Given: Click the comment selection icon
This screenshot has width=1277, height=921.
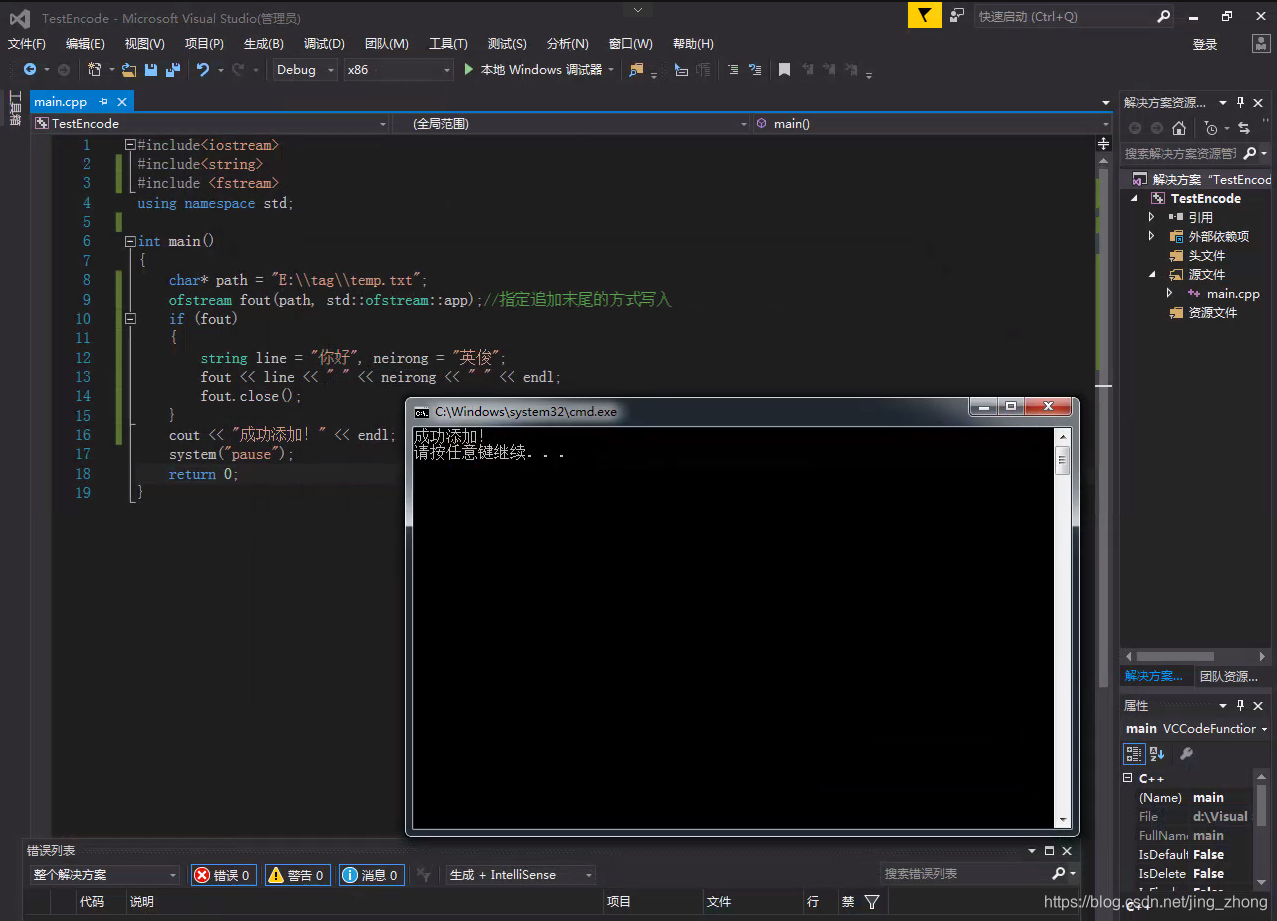Looking at the screenshot, I should (733, 70).
